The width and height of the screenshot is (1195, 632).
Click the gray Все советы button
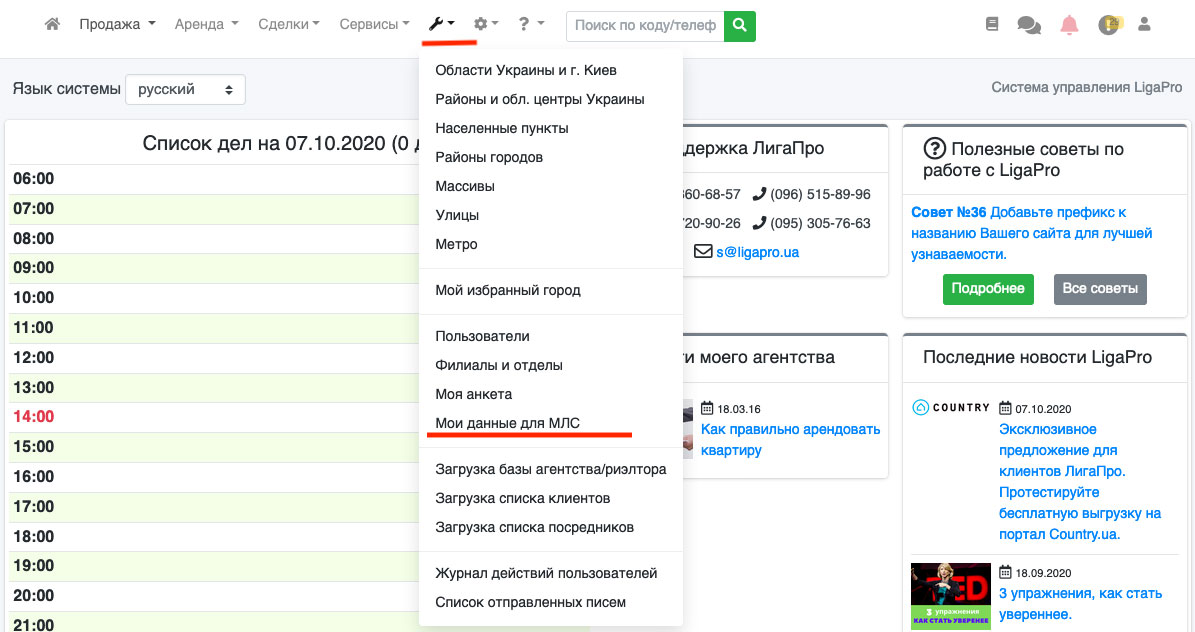(x=1100, y=289)
